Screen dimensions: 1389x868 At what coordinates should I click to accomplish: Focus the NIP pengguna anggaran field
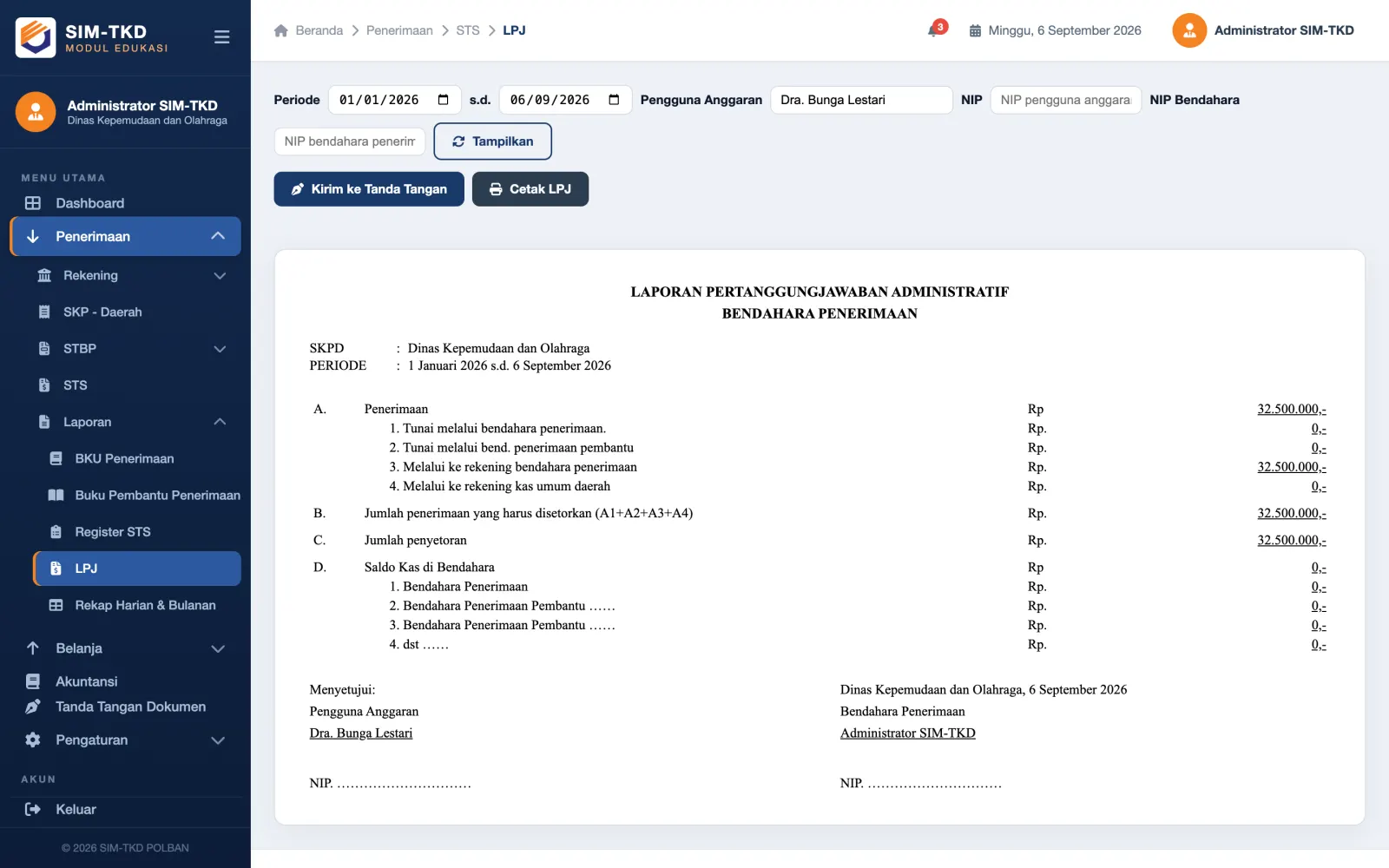1065,100
